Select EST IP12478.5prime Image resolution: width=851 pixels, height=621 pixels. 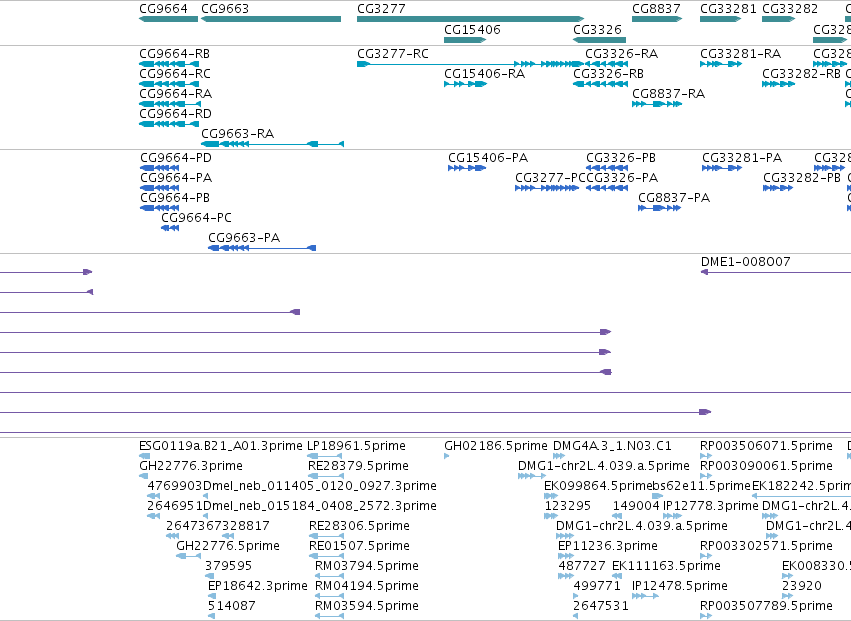click(679, 586)
